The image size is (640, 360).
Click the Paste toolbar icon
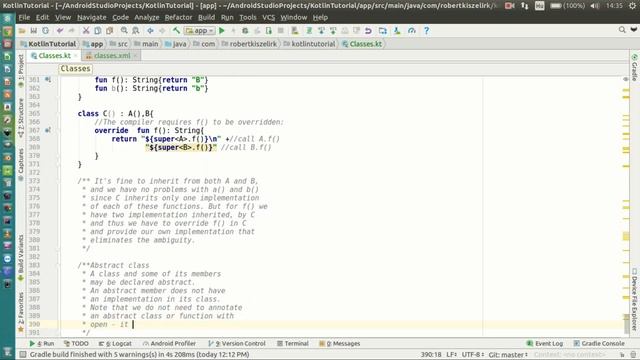click(109, 31)
